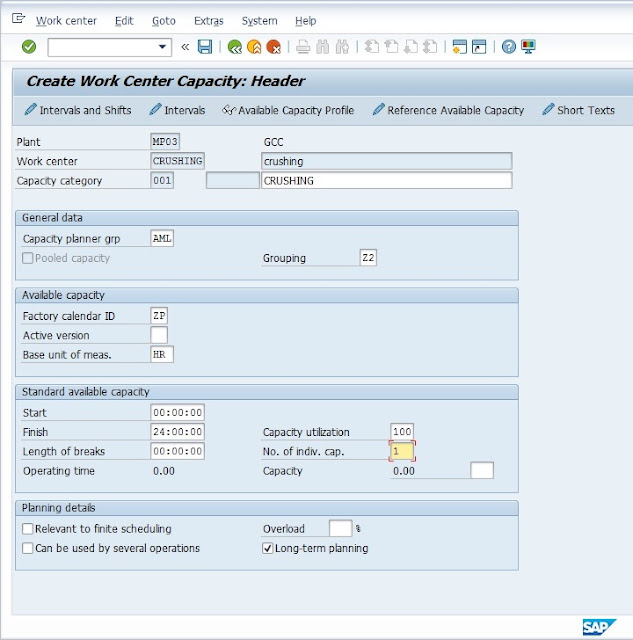Click the Find Next binoculars icon
Screen dimensions: 633x640
[342, 47]
